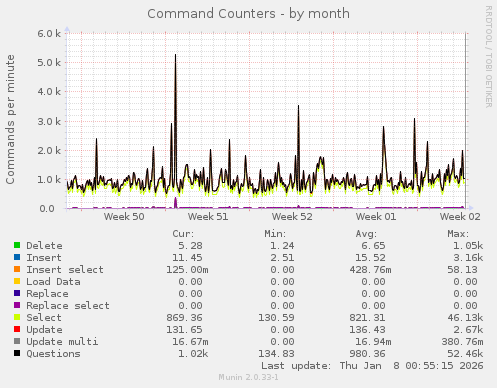Image resolution: width=497 pixels, height=388 pixels.
Task: Click the 'Week 52' x-axis label
Action: (x=292, y=217)
